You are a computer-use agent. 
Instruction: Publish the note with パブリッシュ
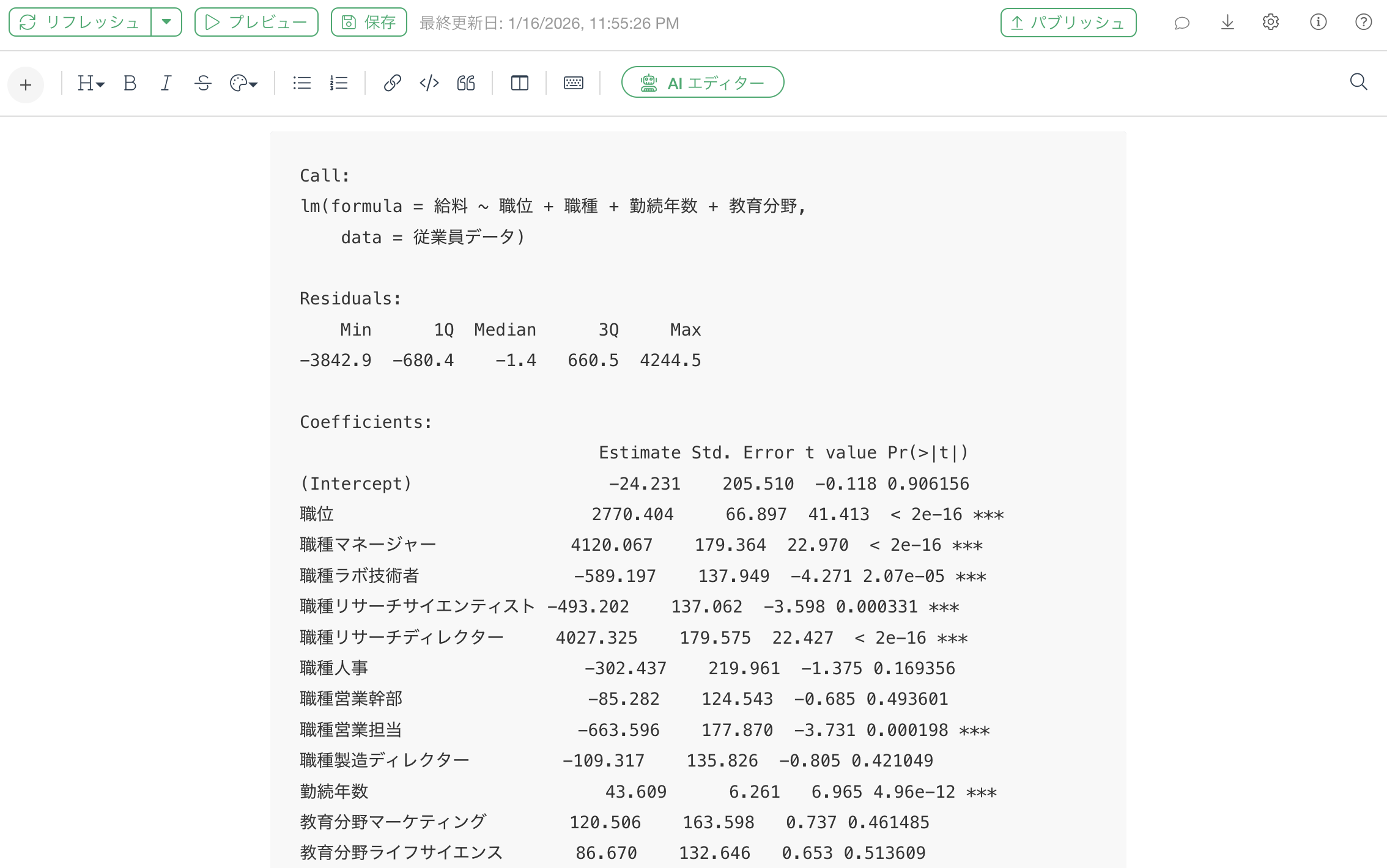click(1068, 23)
